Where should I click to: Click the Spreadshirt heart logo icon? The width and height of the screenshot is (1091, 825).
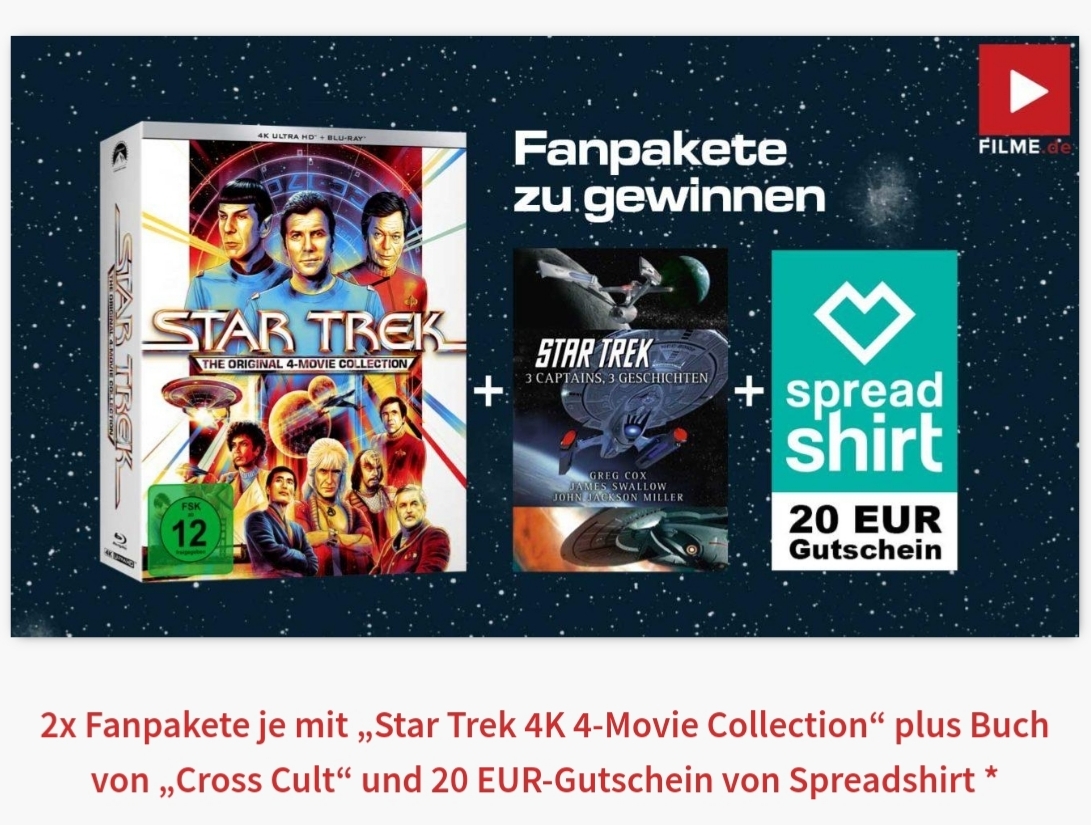pyautogui.click(x=863, y=322)
